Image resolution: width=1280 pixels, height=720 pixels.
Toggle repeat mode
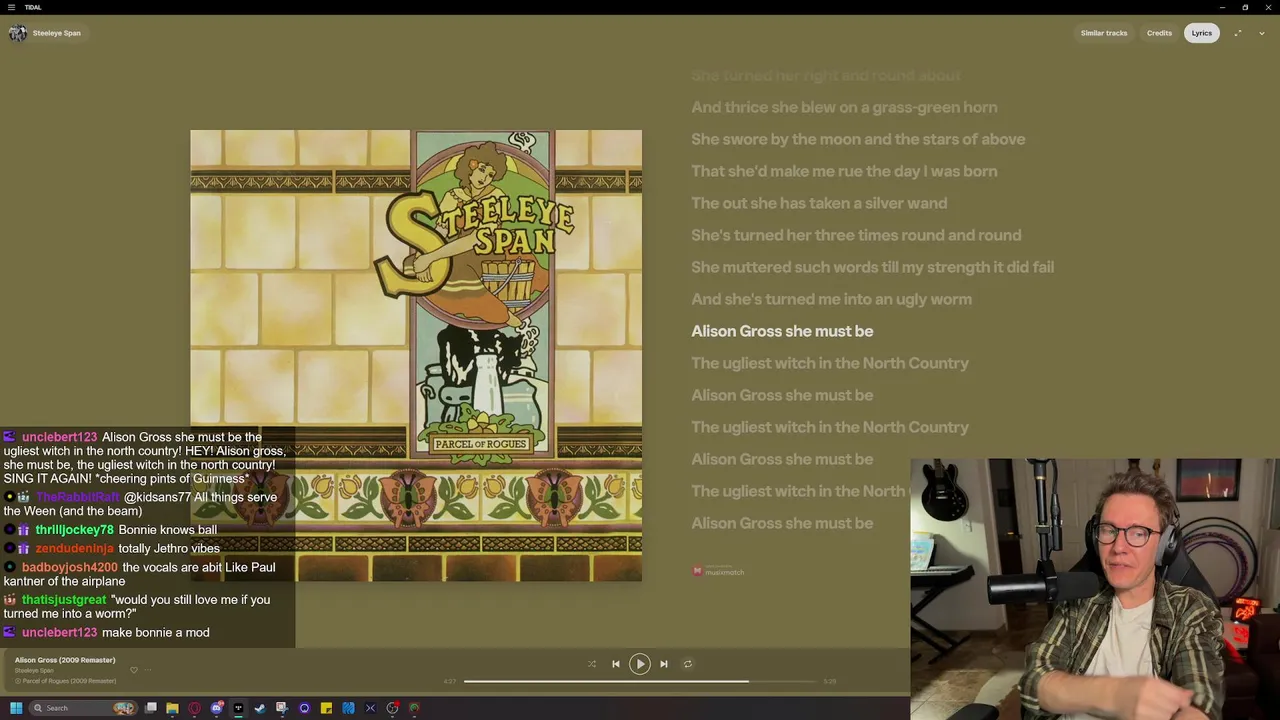tap(687, 664)
